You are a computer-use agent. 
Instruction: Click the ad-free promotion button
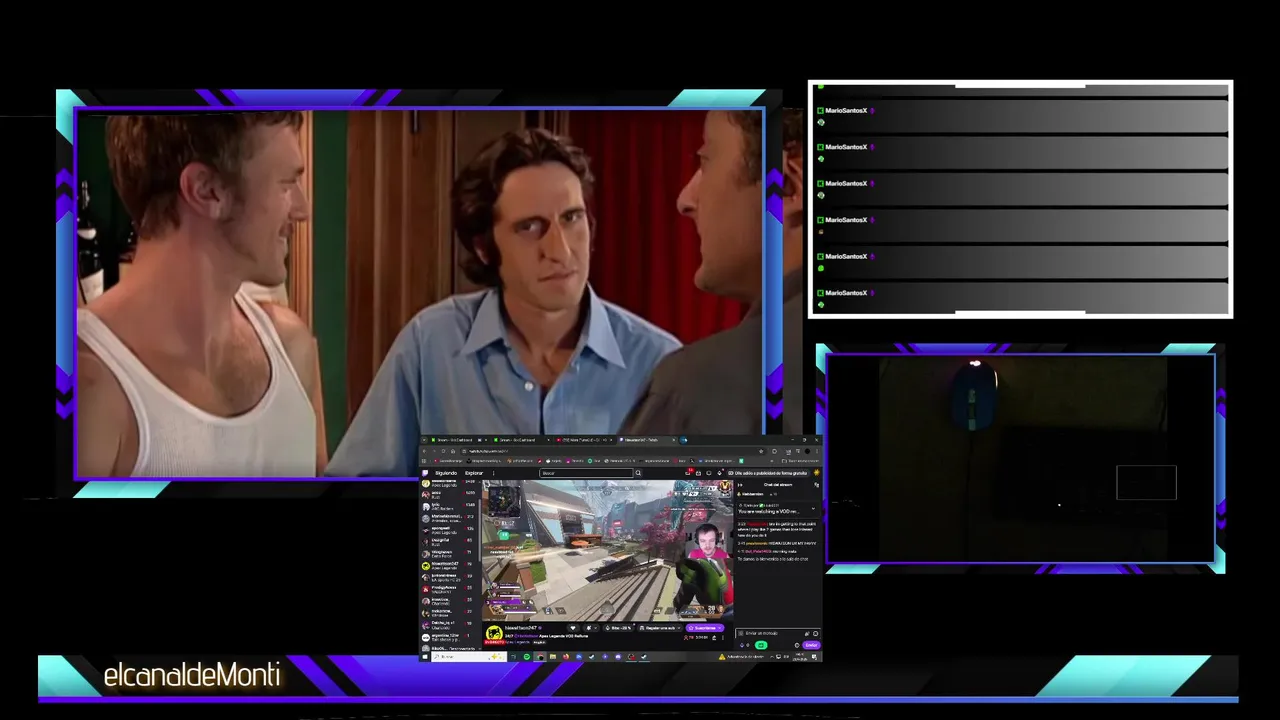[x=767, y=473]
